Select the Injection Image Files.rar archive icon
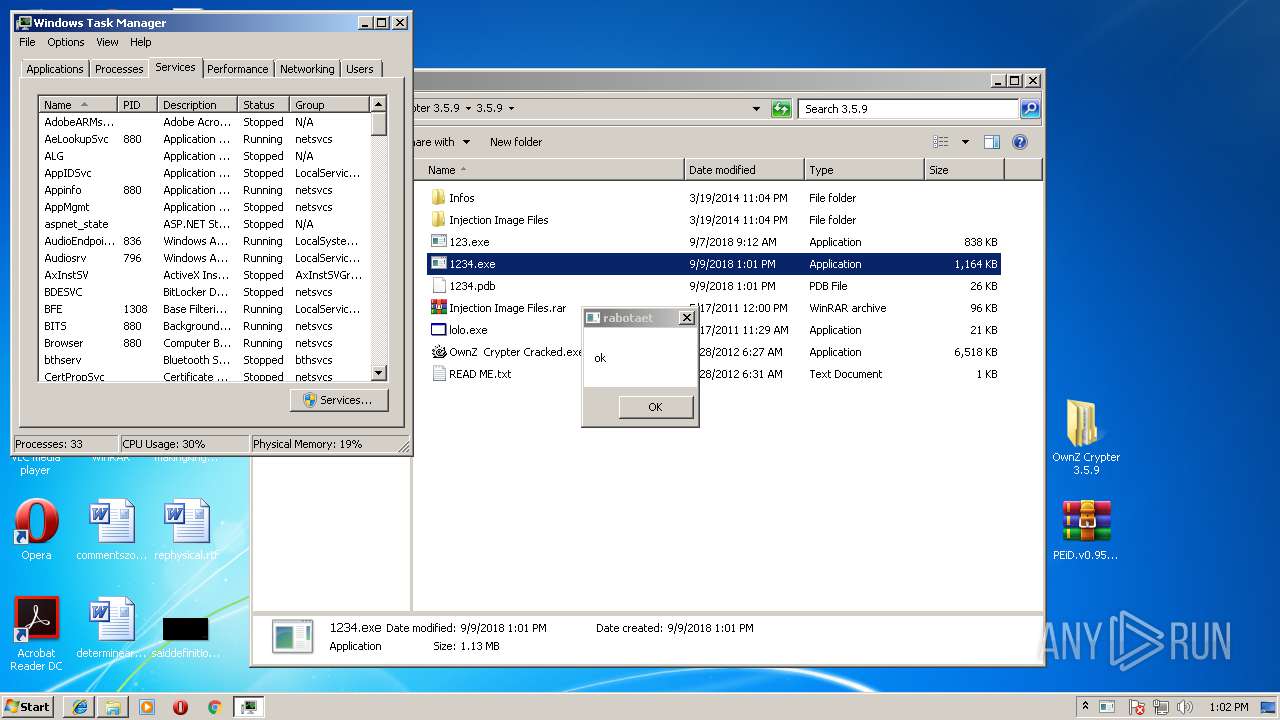This screenshot has width=1280, height=720. click(438, 308)
